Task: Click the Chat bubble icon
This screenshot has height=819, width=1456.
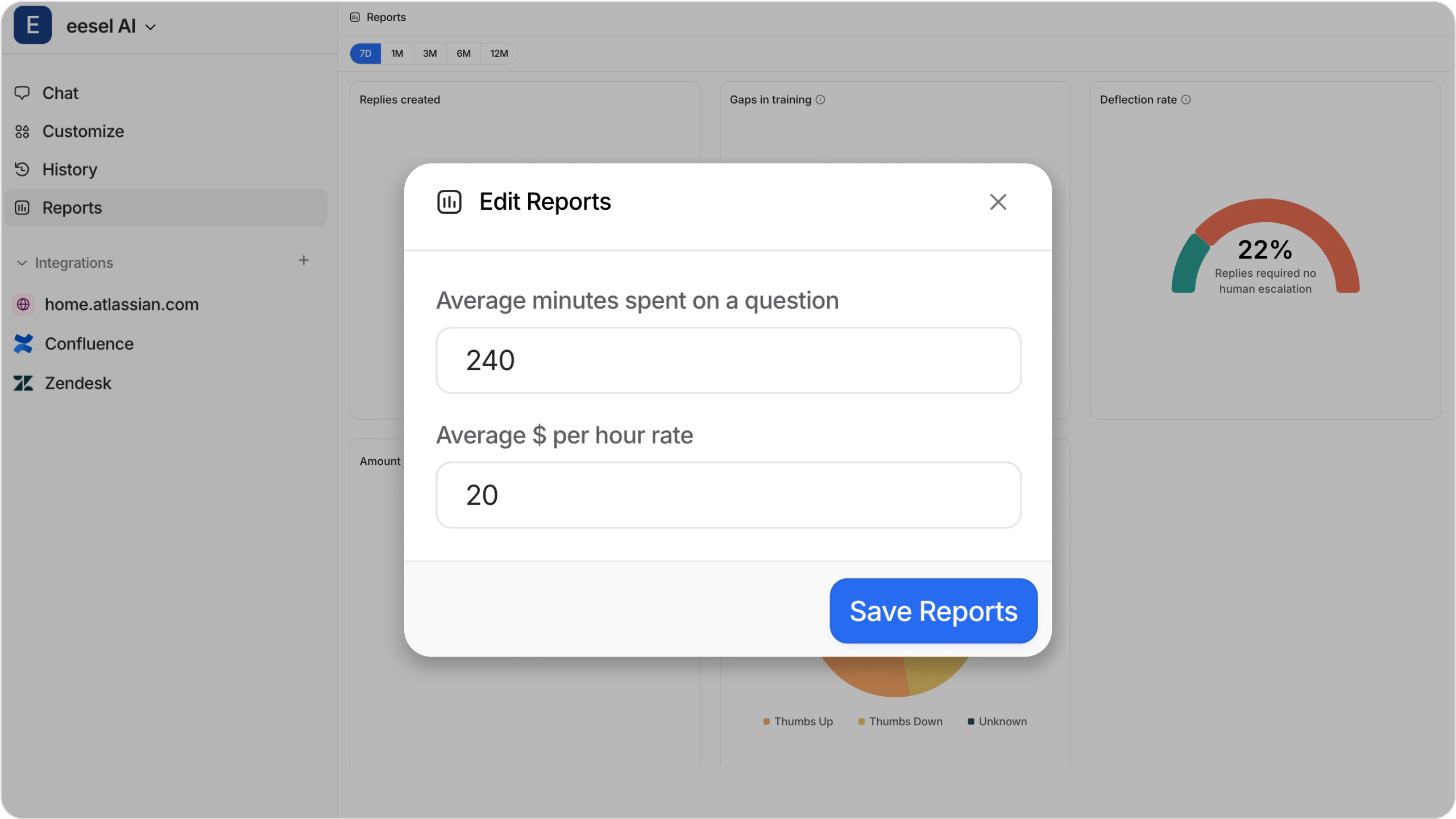Action: 22,93
